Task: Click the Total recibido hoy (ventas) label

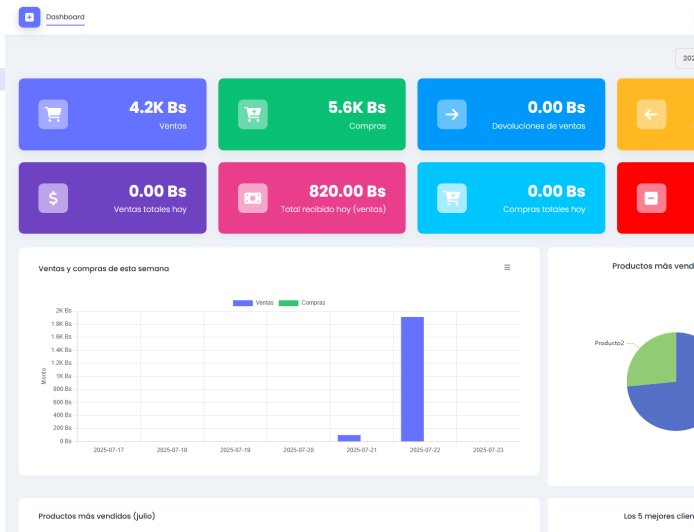Action: click(333, 209)
